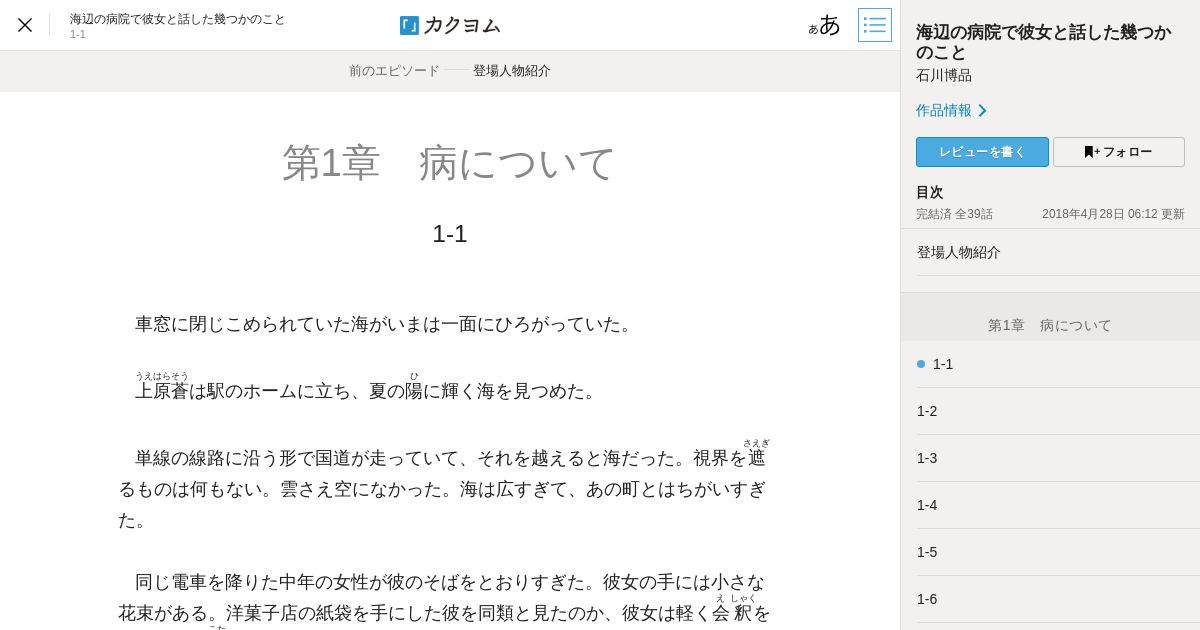The height and width of the screenshot is (630, 1200).
Task: Click the フォロー bookmark button
Action: coord(1119,152)
